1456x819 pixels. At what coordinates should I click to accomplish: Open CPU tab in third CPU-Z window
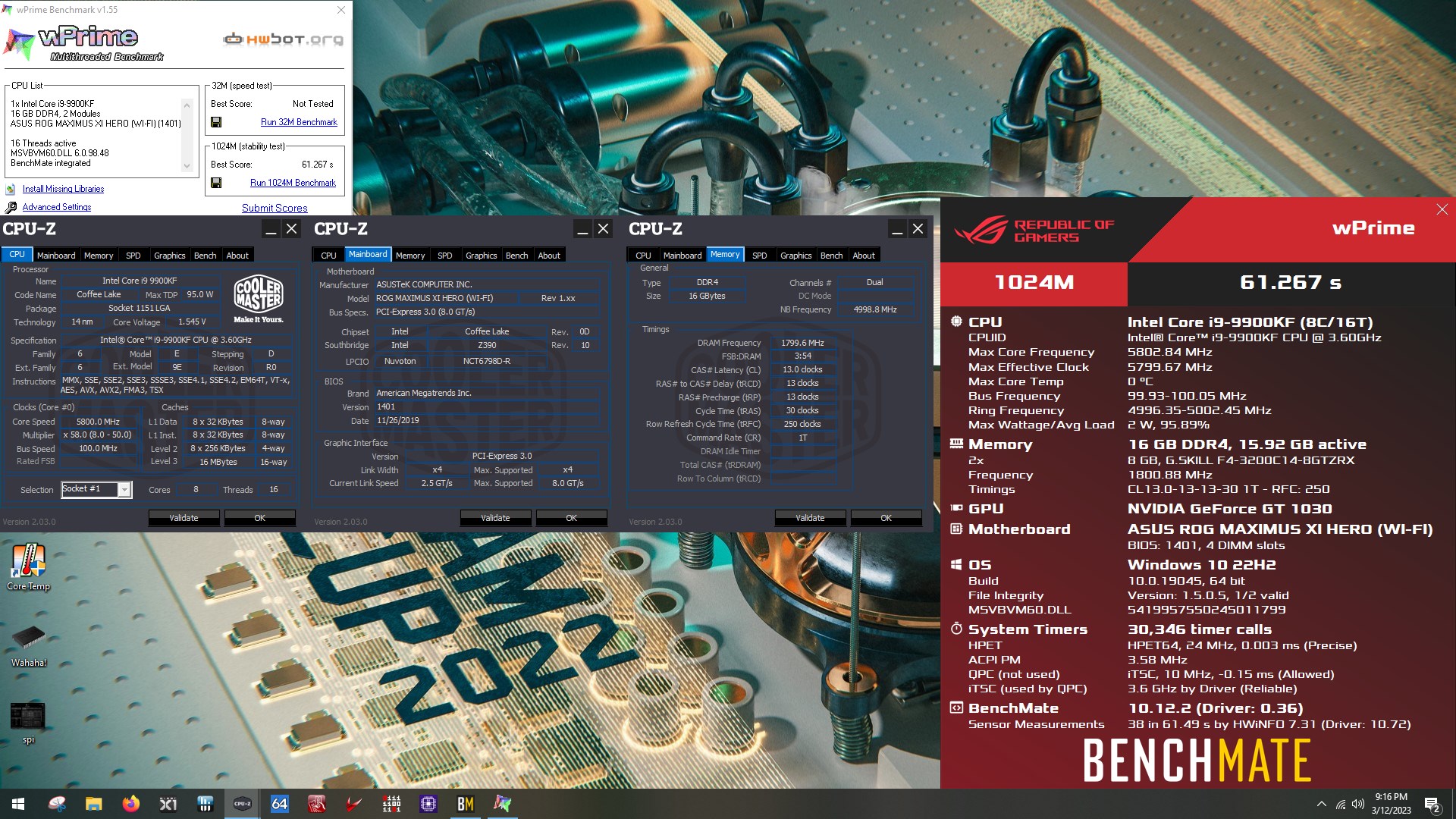click(x=643, y=256)
